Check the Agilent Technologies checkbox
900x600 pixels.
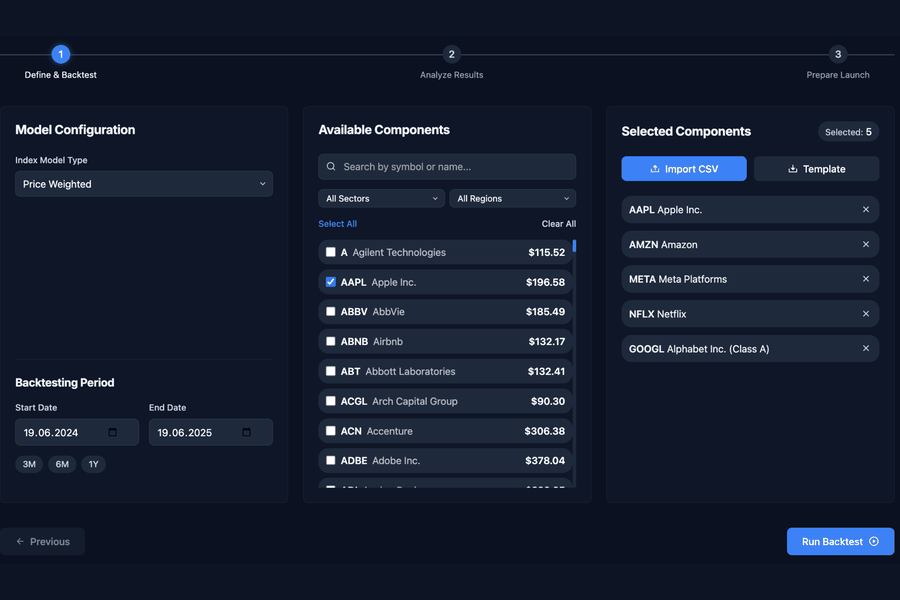[x=331, y=252]
